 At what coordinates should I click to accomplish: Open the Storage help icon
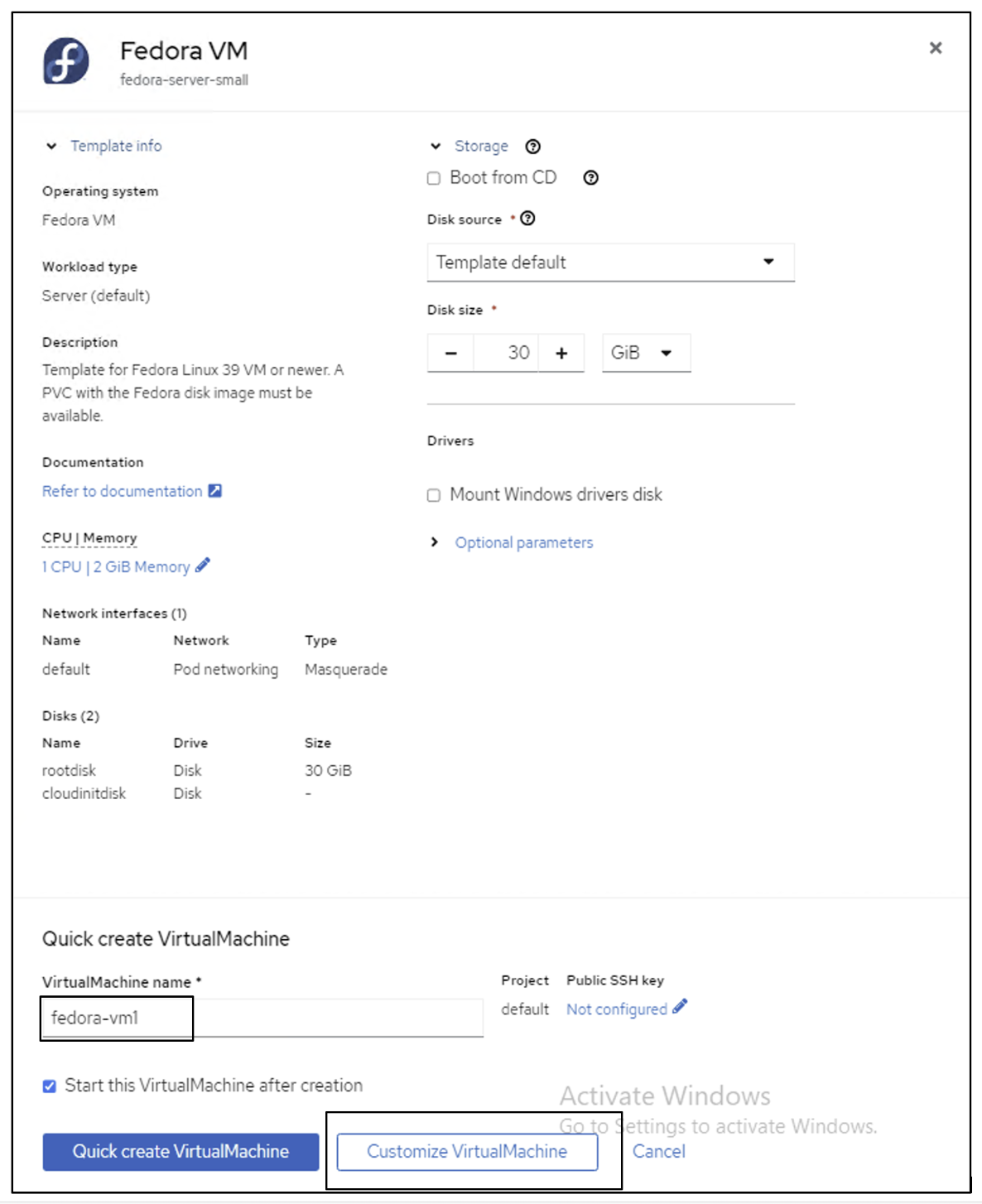coord(533,147)
